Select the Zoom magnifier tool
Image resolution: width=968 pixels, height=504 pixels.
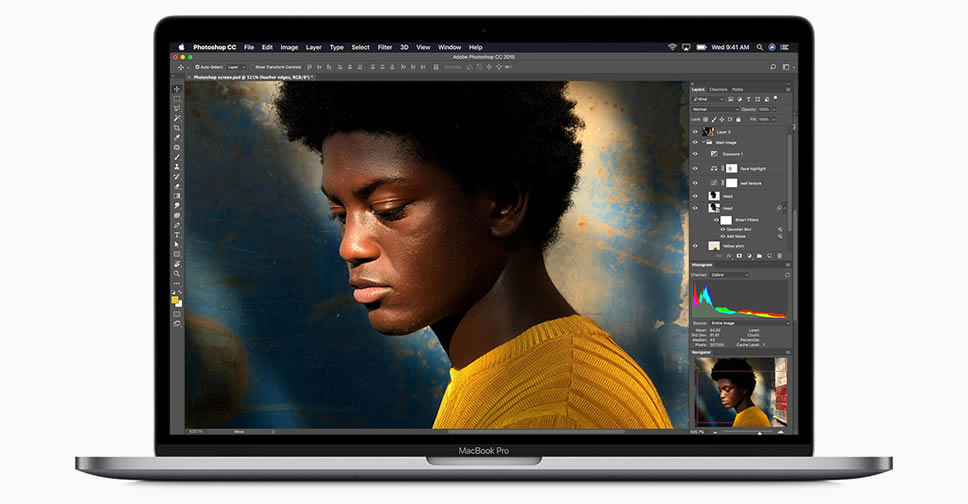177,273
